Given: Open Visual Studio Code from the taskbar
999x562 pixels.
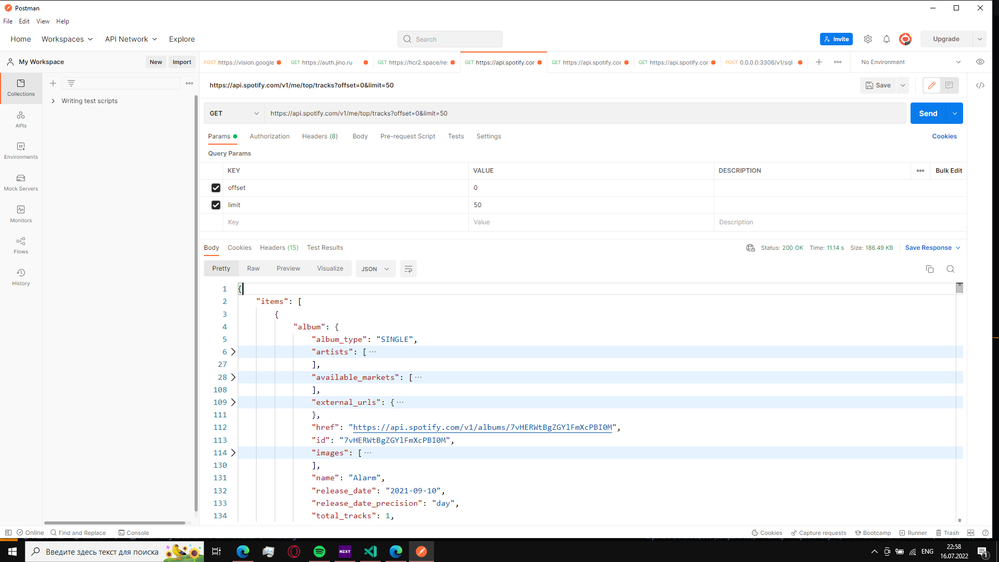Looking at the screenshot, I should click(x=370, y=551).
